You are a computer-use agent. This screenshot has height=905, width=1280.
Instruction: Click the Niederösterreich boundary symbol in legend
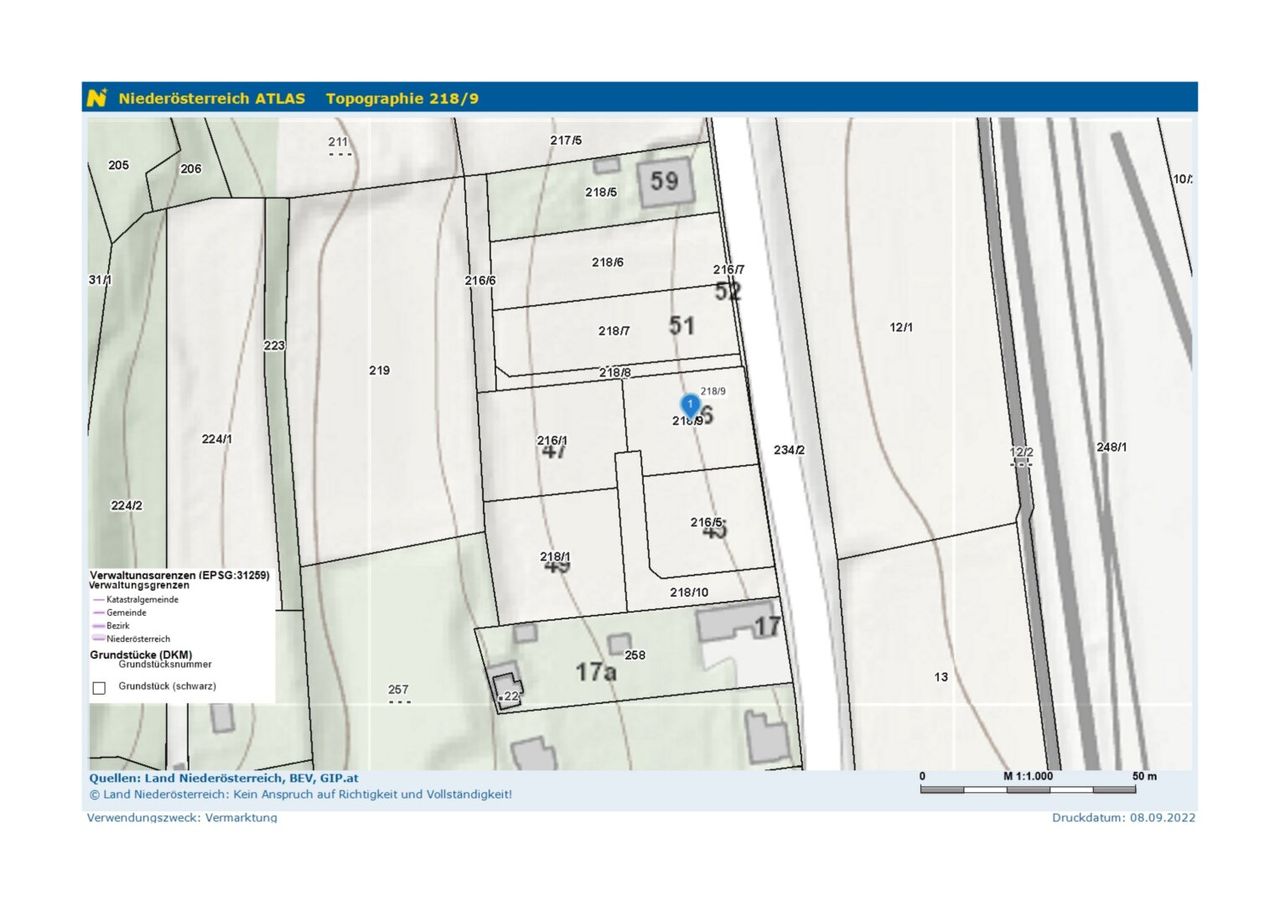pos(98,638)
